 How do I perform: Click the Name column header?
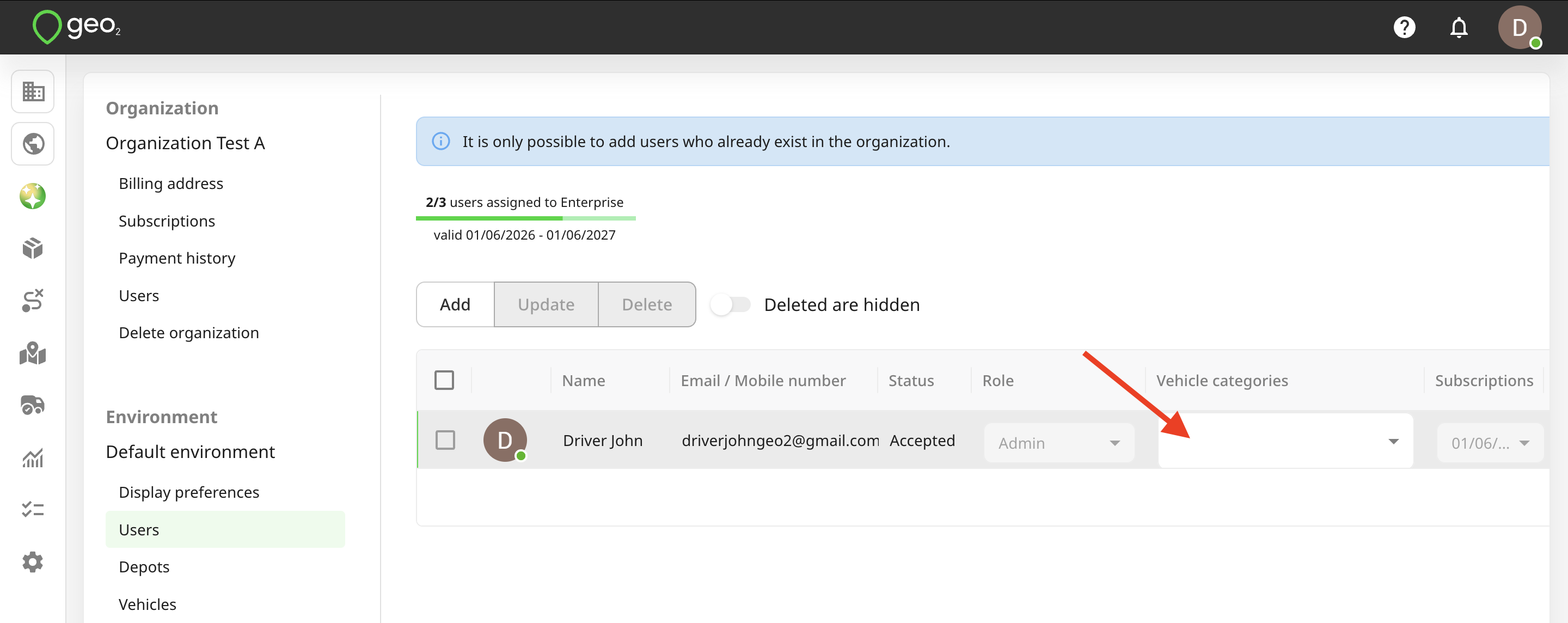point(583,381)
